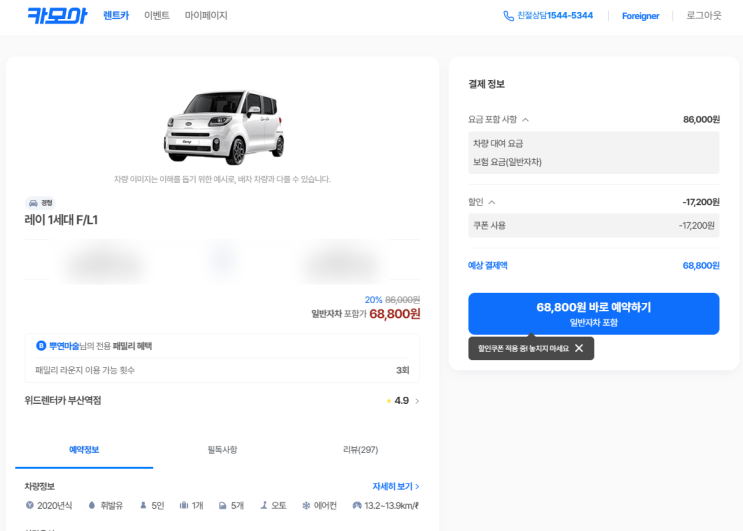
Task: Click the 뿌연마술 username text
Action: [64, 346]
